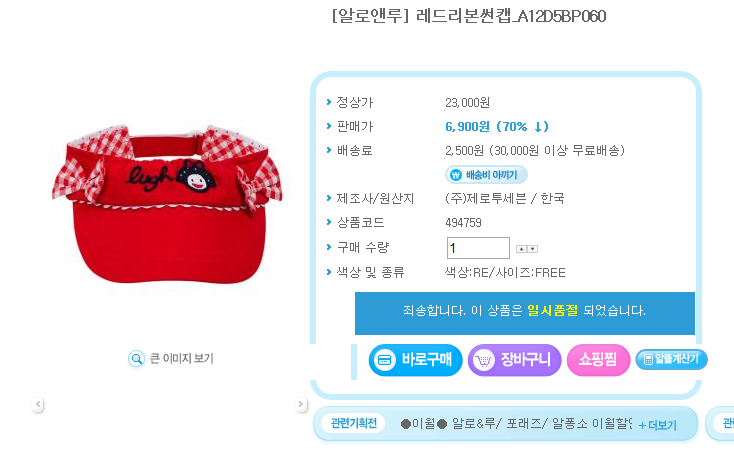Go to previous product image arrow
Image resolution: width=734 pixels, height=464 pixels.
point(38,404)
